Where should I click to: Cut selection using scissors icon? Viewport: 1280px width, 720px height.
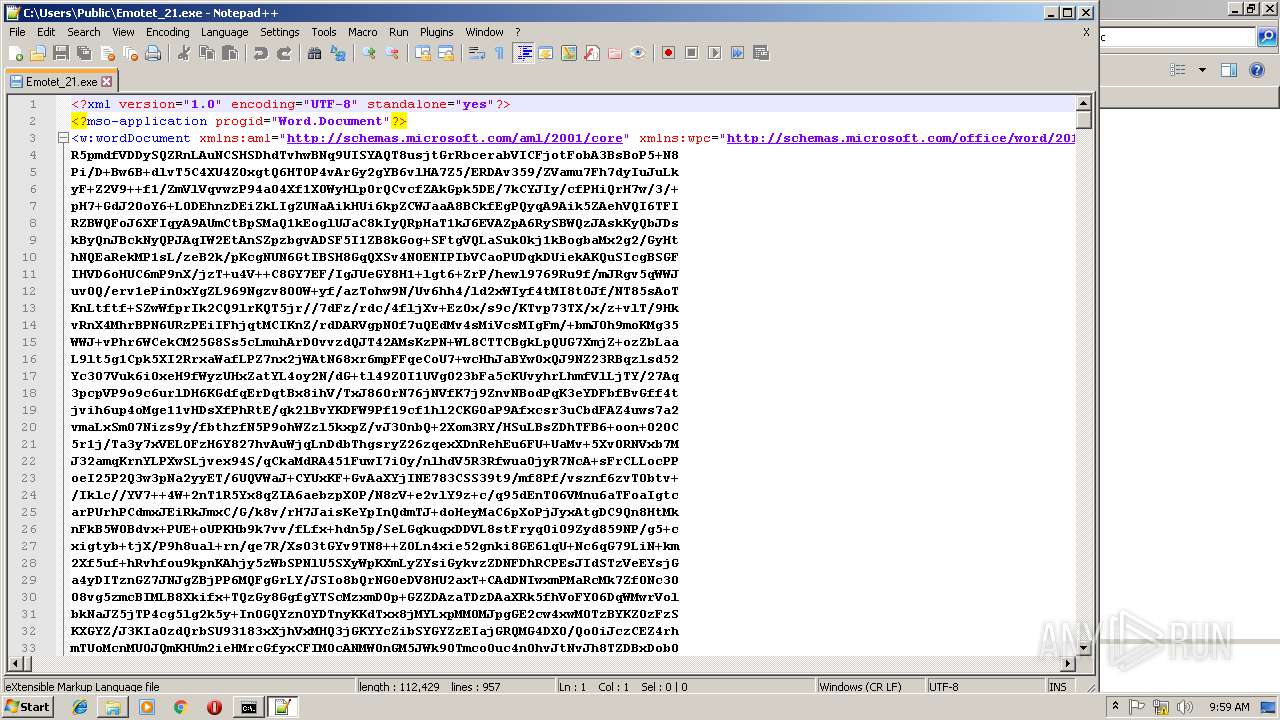(x=184, y=53)
